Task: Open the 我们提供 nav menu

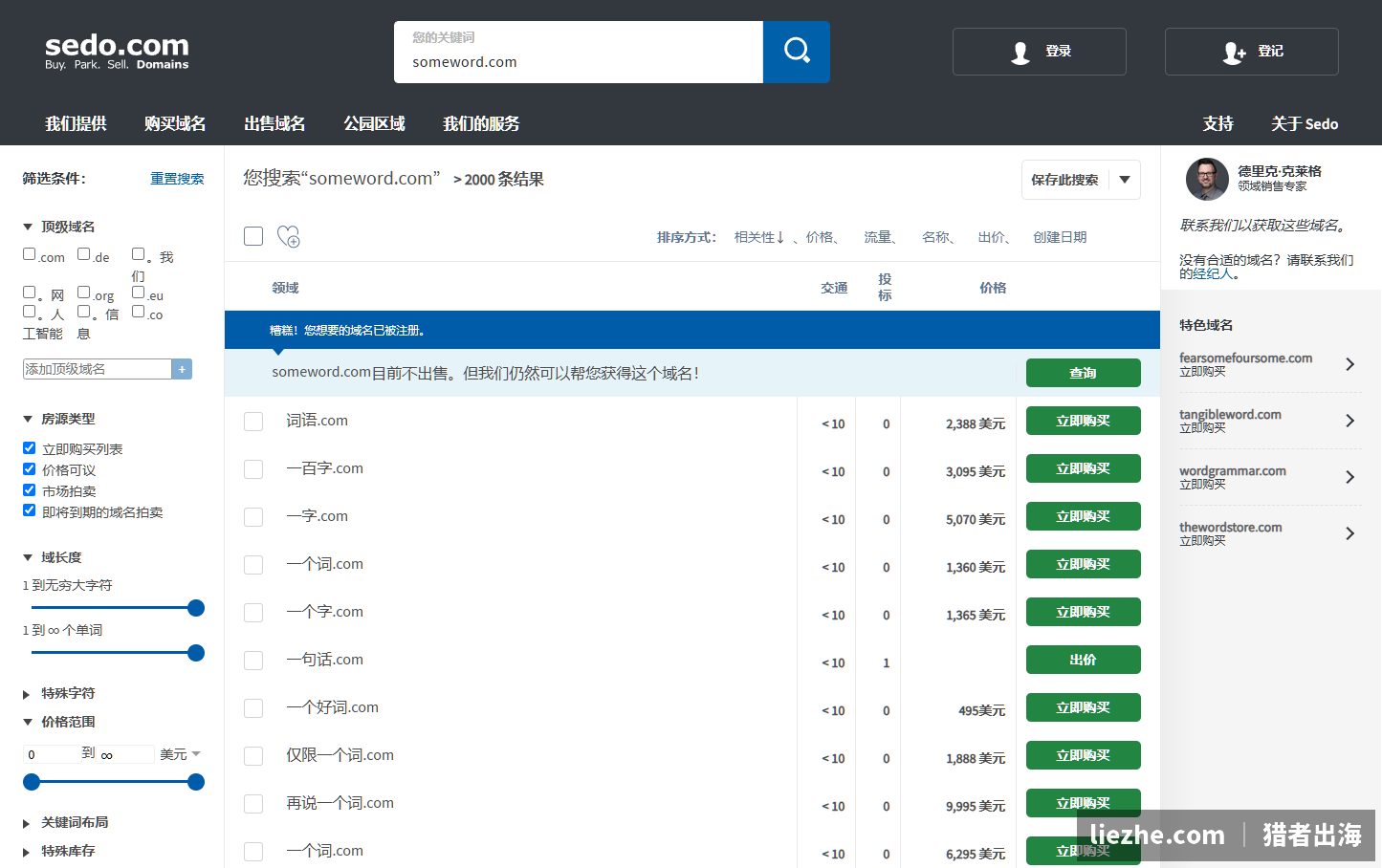Action: (76, 123)
